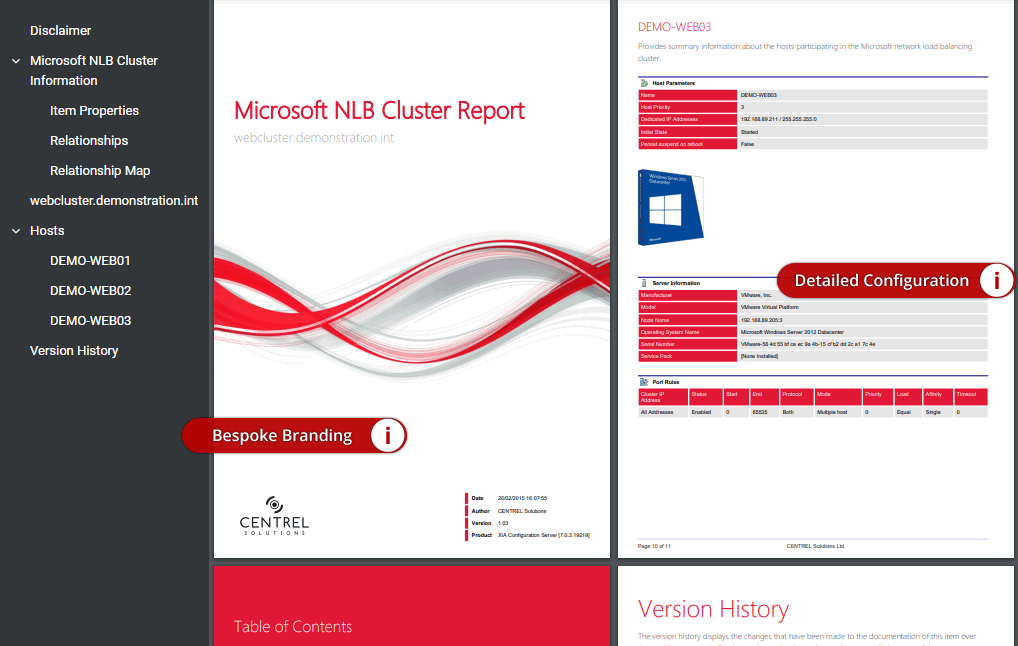Open DEMO-WEB02 host bookmark
The image size is (1018, 646).
point(90,290)
